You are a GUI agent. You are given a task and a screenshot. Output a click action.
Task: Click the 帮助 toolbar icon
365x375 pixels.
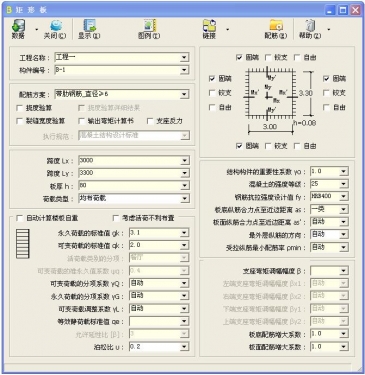click(310, 26)
